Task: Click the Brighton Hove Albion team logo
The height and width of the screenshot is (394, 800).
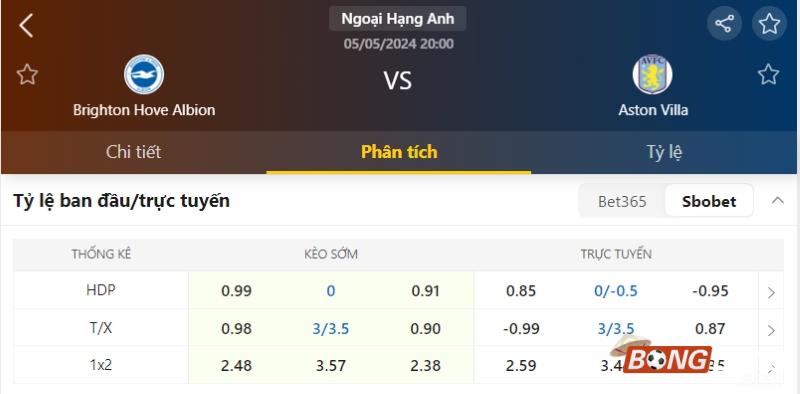Action: [144, 75]
